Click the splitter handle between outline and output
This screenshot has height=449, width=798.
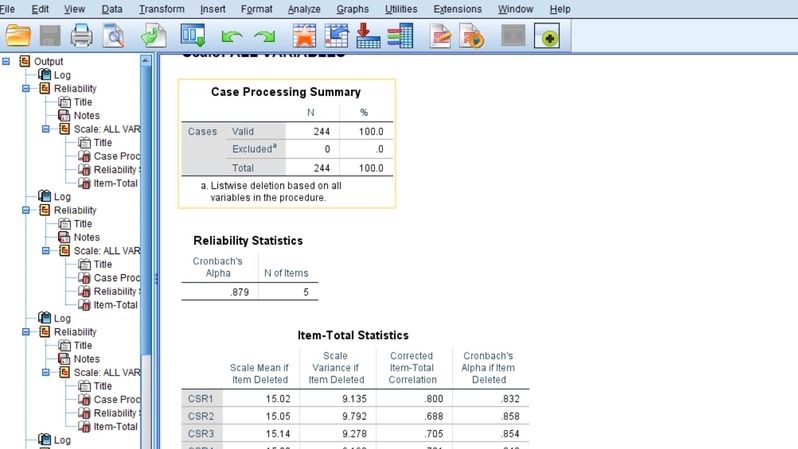pos(156,279)
